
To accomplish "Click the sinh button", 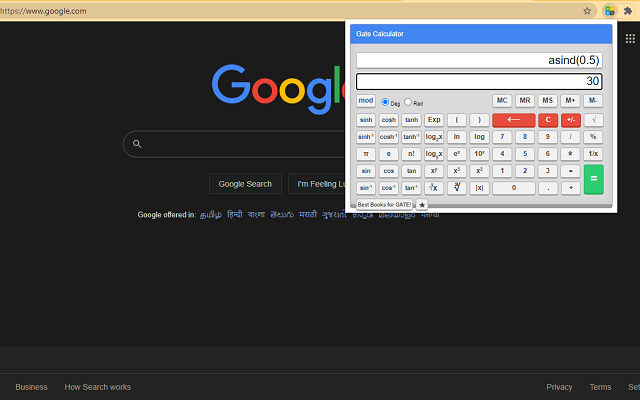I will [366, 120].
